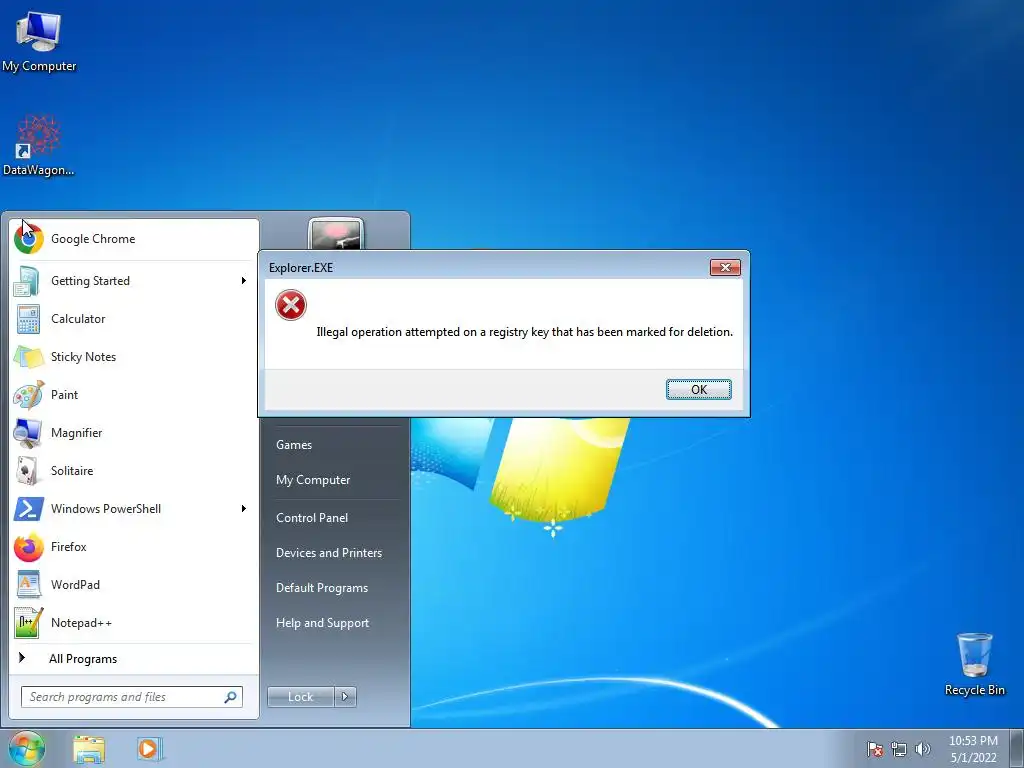Click the Windows PowerShell icon

click(x=29, y=509)
